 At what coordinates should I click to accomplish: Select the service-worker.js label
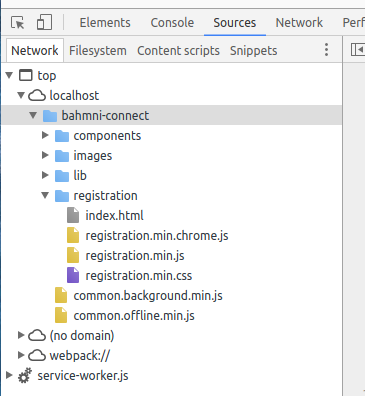(x=83, y=376)
